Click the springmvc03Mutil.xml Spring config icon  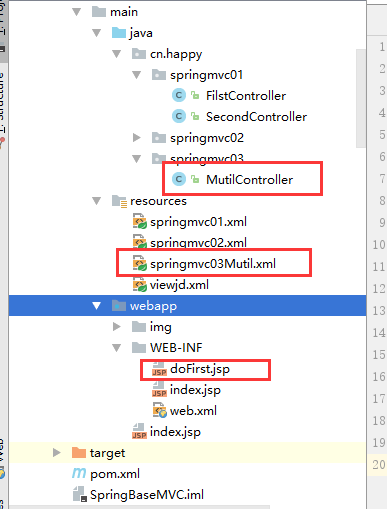coord(140,263)
